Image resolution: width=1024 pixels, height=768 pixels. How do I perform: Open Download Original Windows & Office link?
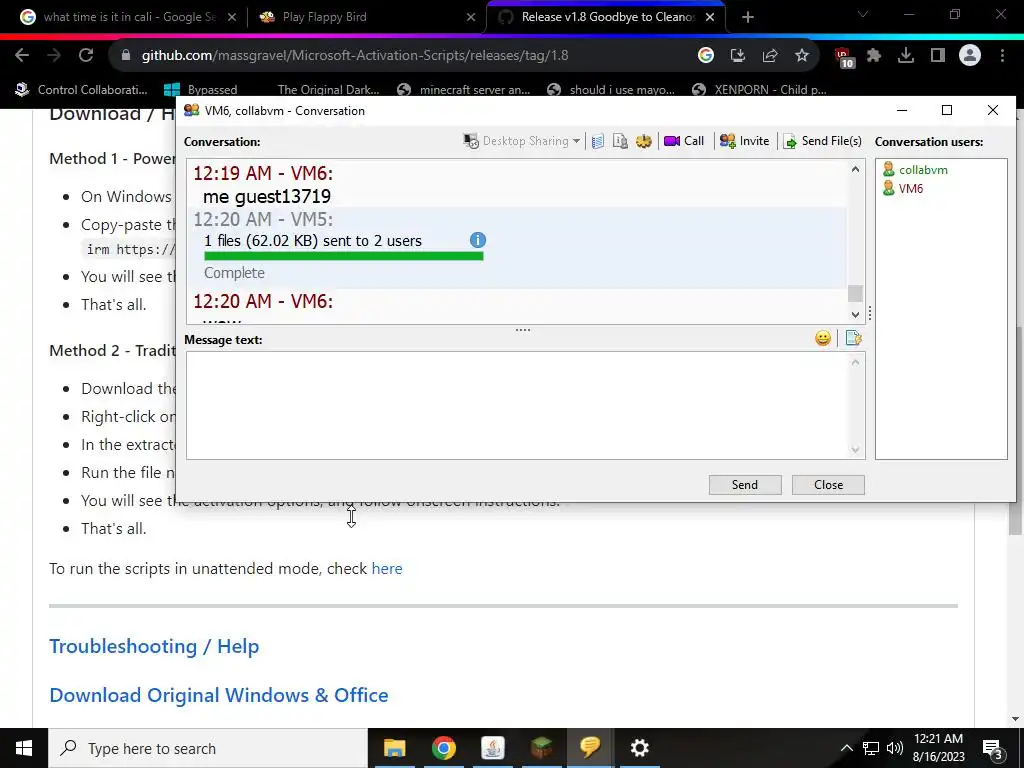[x=219, y=695]
